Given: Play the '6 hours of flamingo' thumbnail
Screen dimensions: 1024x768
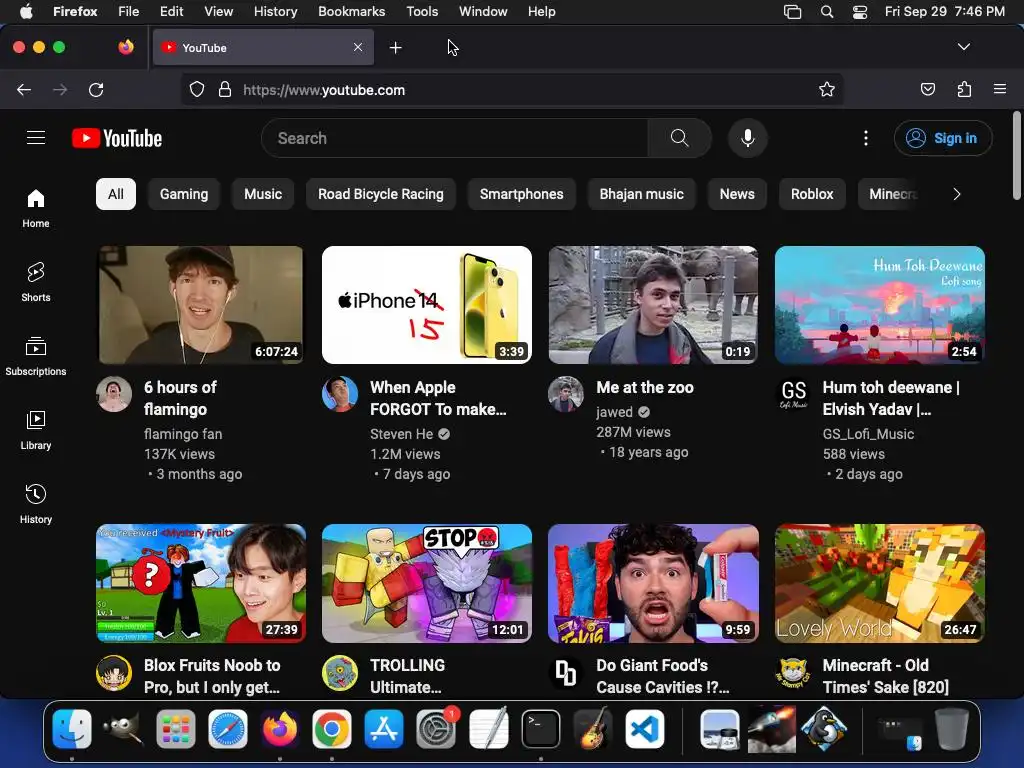Looking at the screenshot, I should [200, 305].
